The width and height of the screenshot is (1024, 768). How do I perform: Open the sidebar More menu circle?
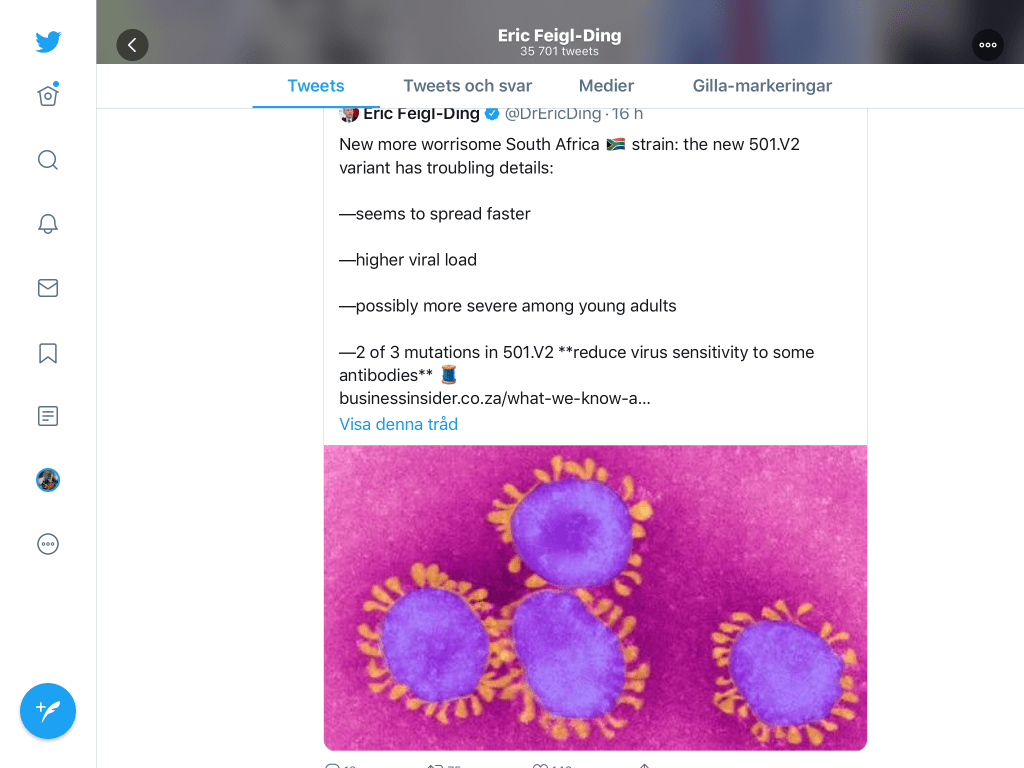(x=48, y=544)
